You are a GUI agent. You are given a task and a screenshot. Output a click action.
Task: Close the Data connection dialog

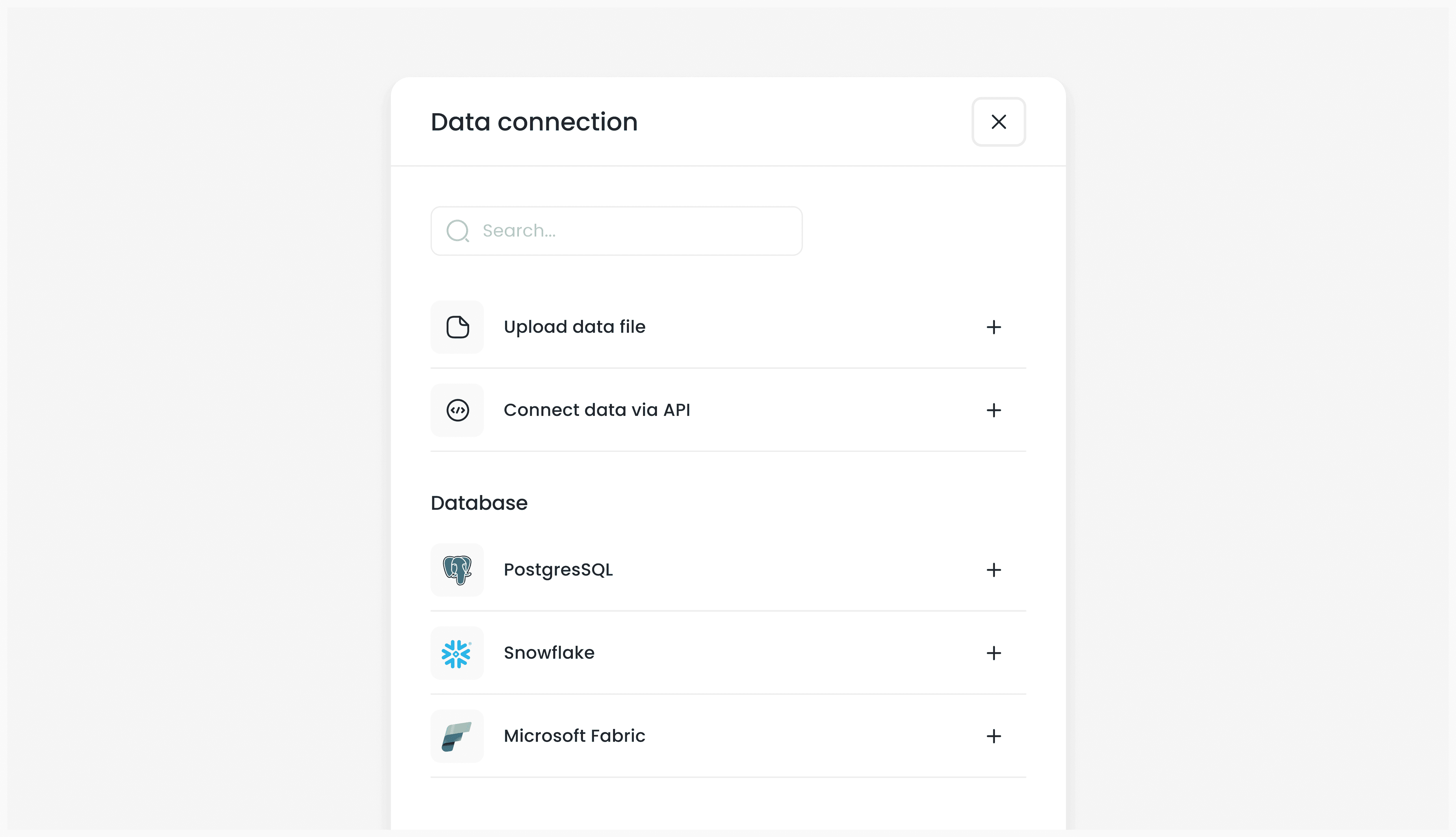click(x=998, y=122)
